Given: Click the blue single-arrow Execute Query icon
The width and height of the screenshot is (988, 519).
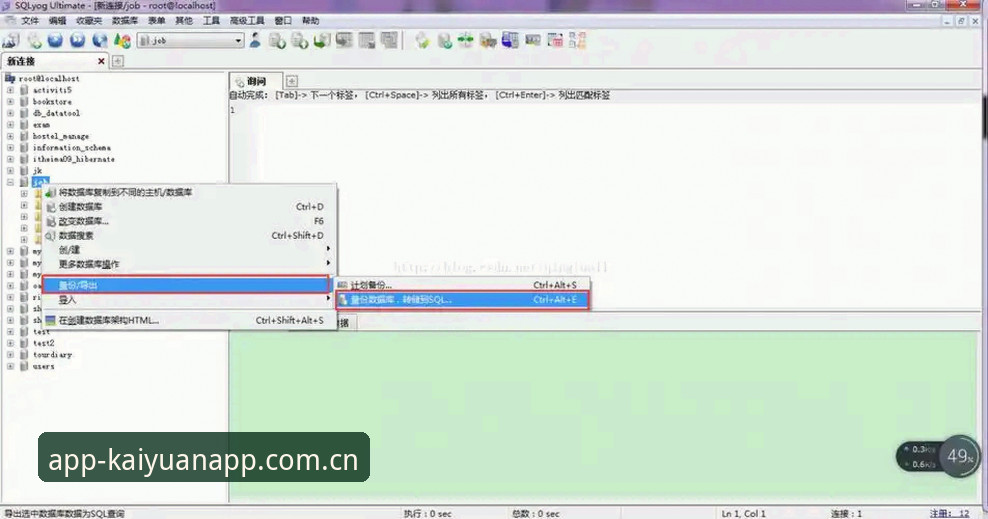Looking at the screenshot, I should (55, 40).
